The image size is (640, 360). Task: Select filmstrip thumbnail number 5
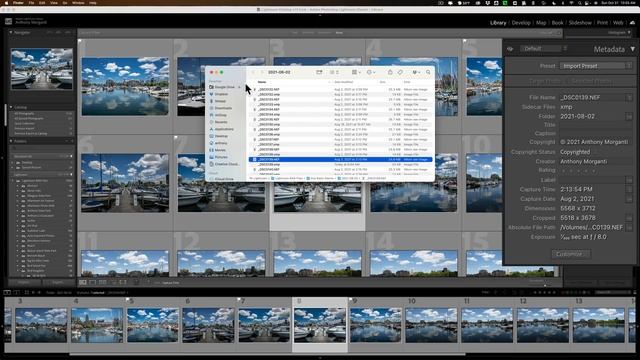(153, 325)
